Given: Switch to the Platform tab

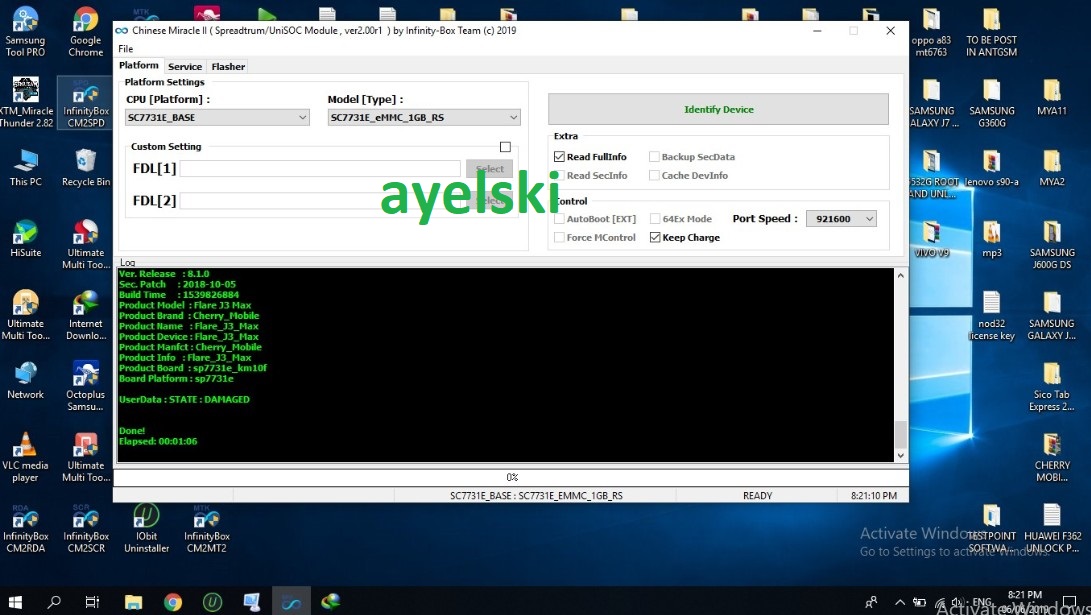Looking at the screenshot, I should click(x=139, y=65).
